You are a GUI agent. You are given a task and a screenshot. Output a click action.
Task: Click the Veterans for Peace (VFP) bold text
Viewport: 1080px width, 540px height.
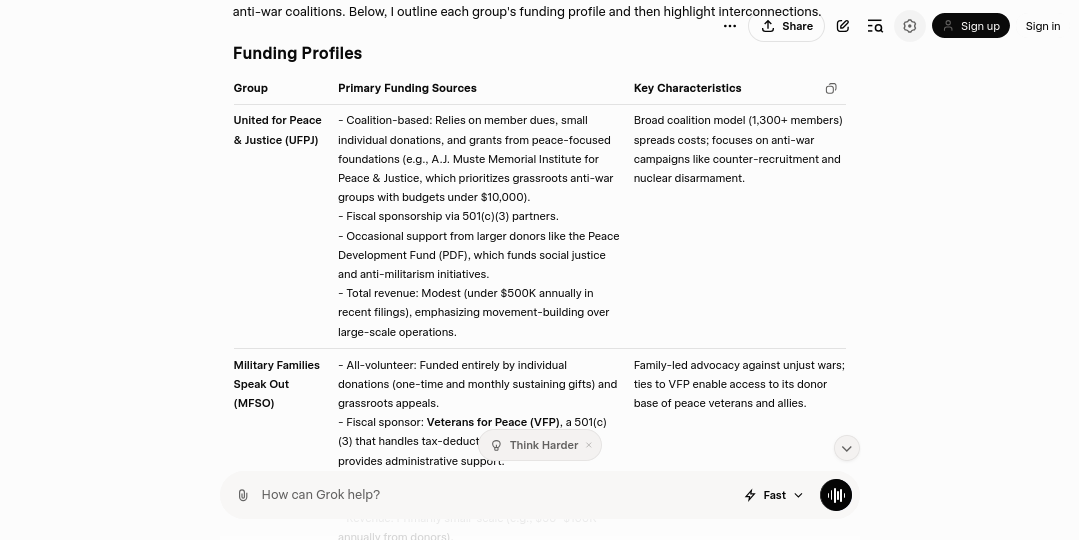pos(493,422)
